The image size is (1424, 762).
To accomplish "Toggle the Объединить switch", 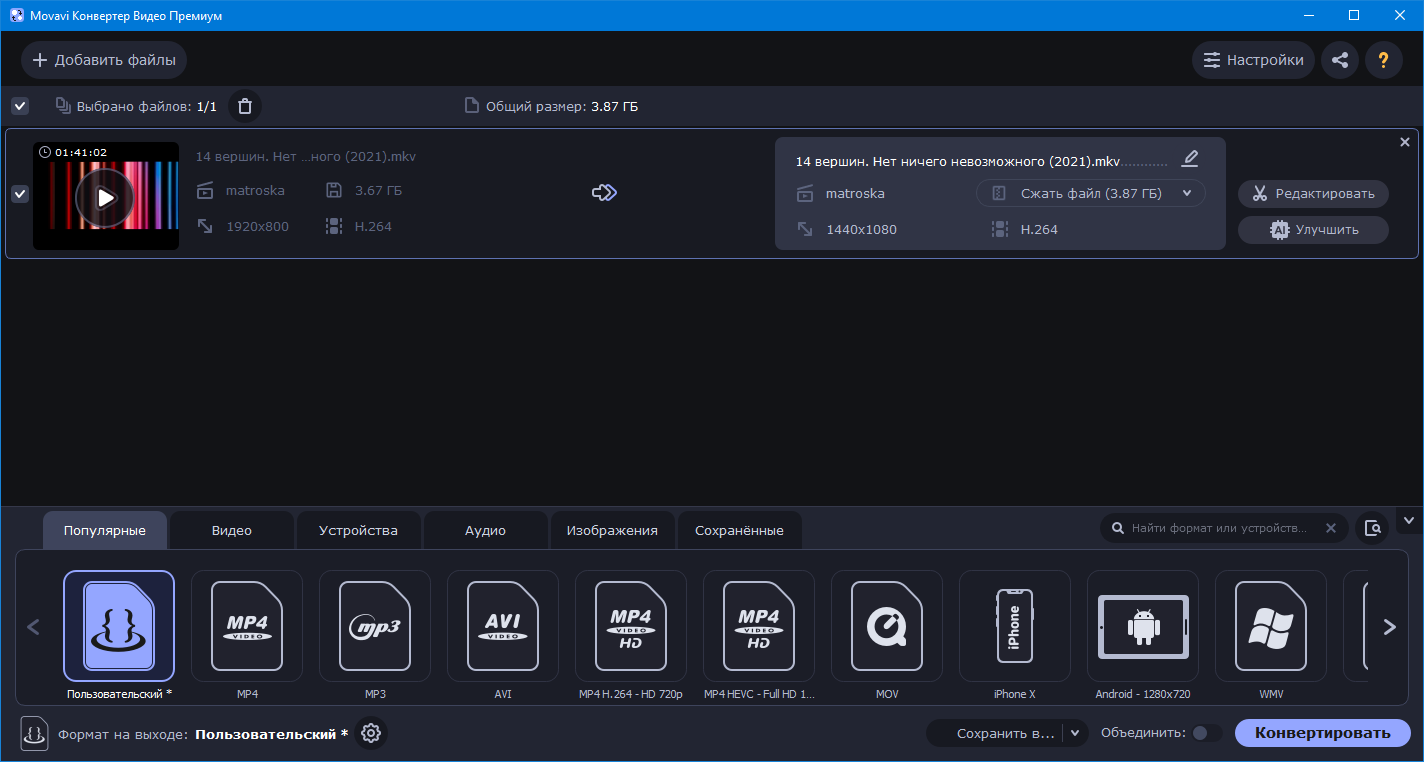I will point(1207,733).
